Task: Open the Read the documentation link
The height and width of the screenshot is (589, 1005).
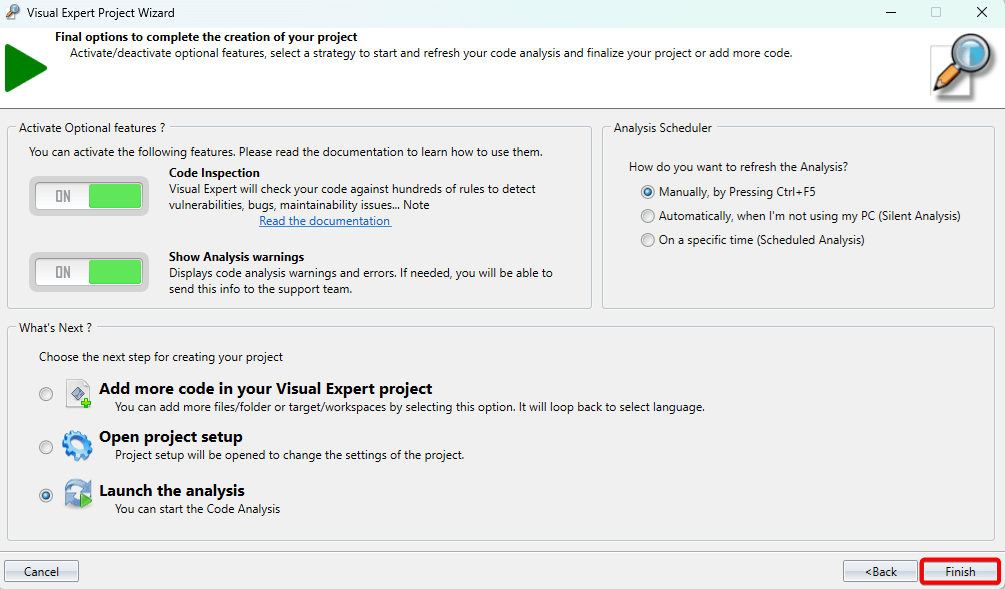Action: [325, 221]
